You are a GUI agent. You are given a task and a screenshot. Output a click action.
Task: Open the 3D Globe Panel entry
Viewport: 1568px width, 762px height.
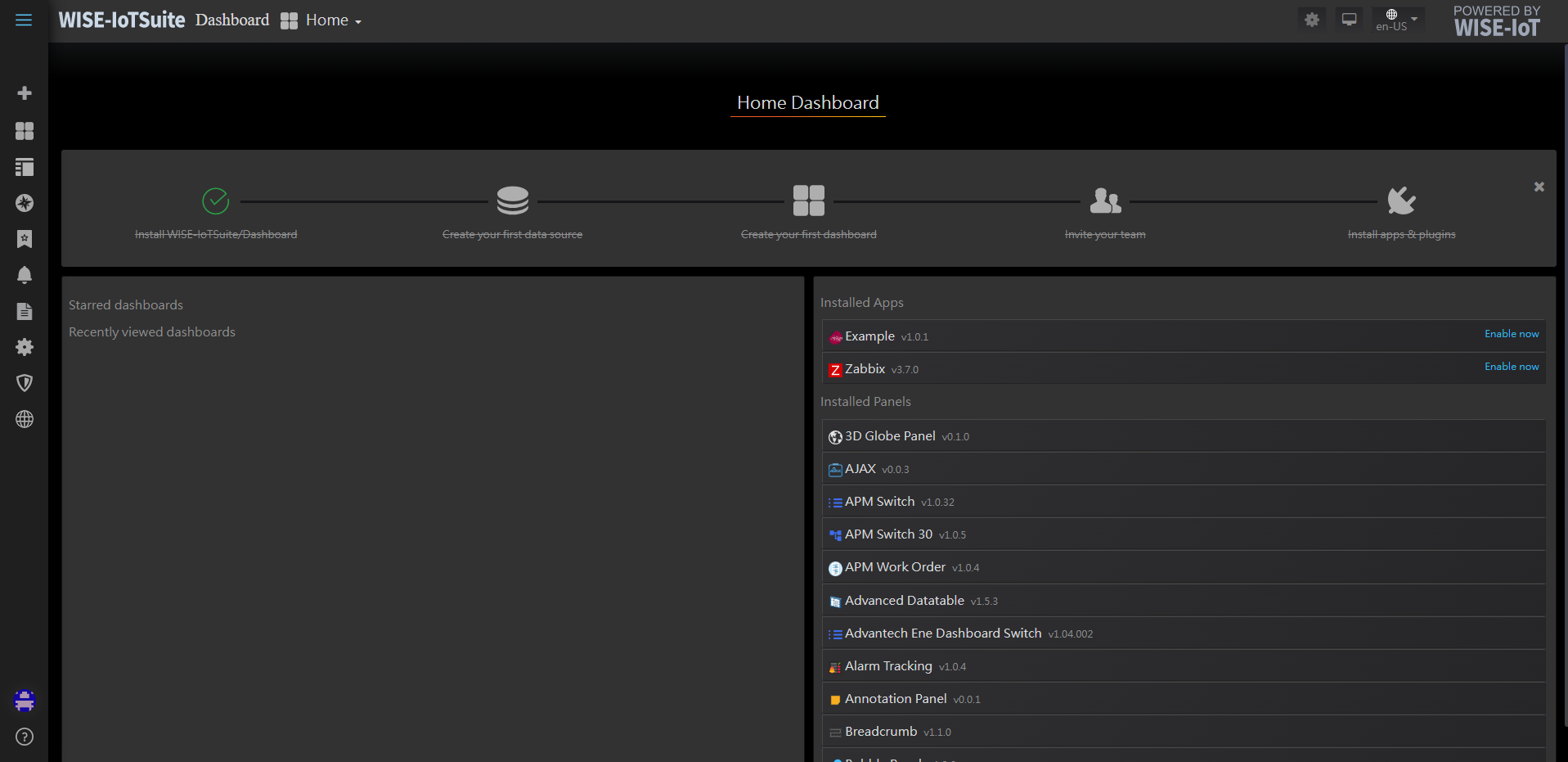pos(890,436)
